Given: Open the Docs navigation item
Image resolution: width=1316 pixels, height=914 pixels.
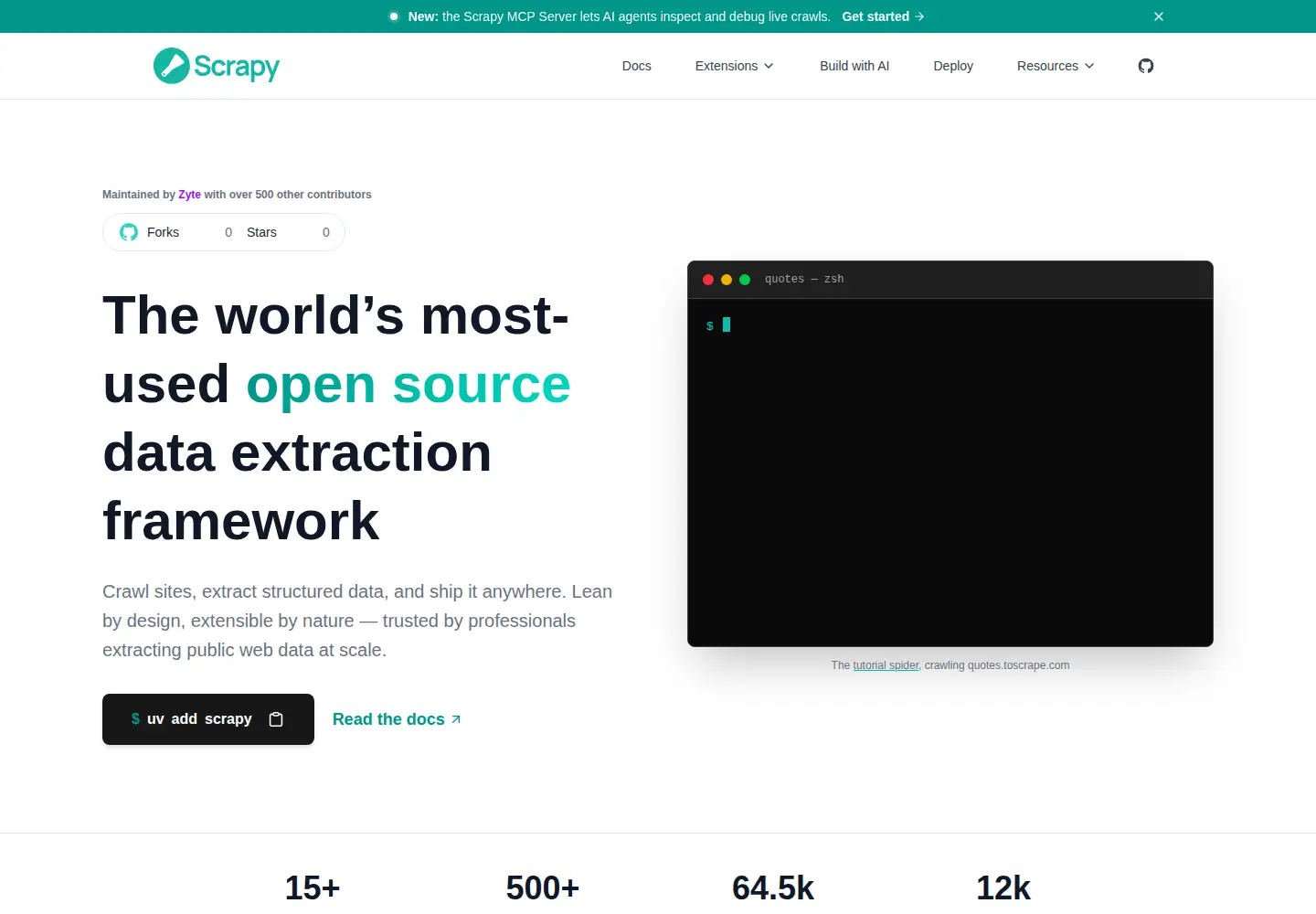Looking at the screenshot, I should 637,66.
